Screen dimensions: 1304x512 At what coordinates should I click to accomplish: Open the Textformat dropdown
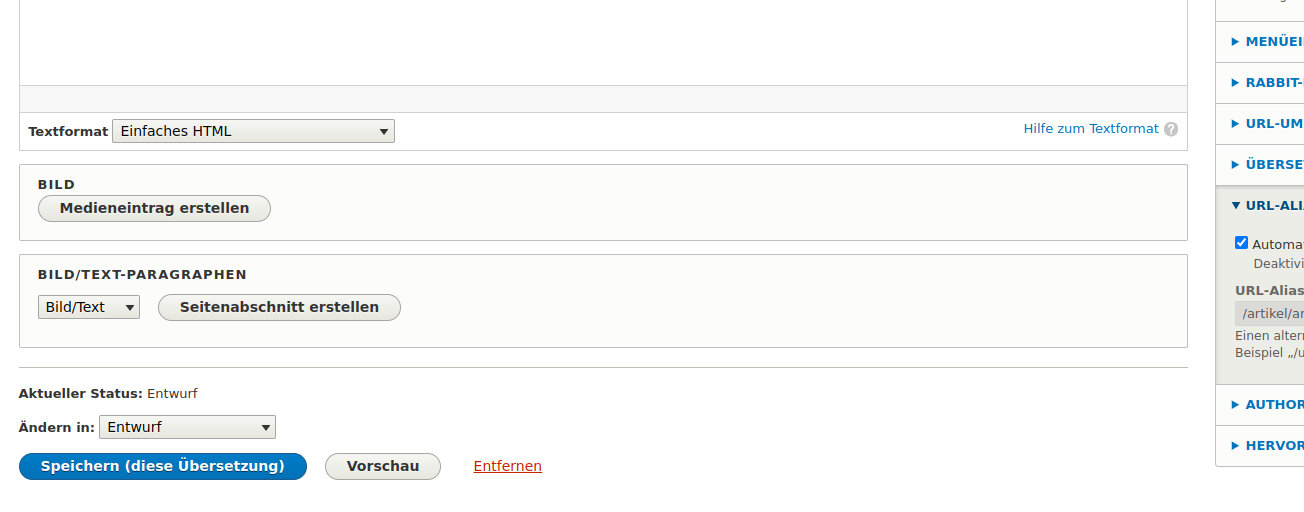pyautogui.click(x=253, y=131)
